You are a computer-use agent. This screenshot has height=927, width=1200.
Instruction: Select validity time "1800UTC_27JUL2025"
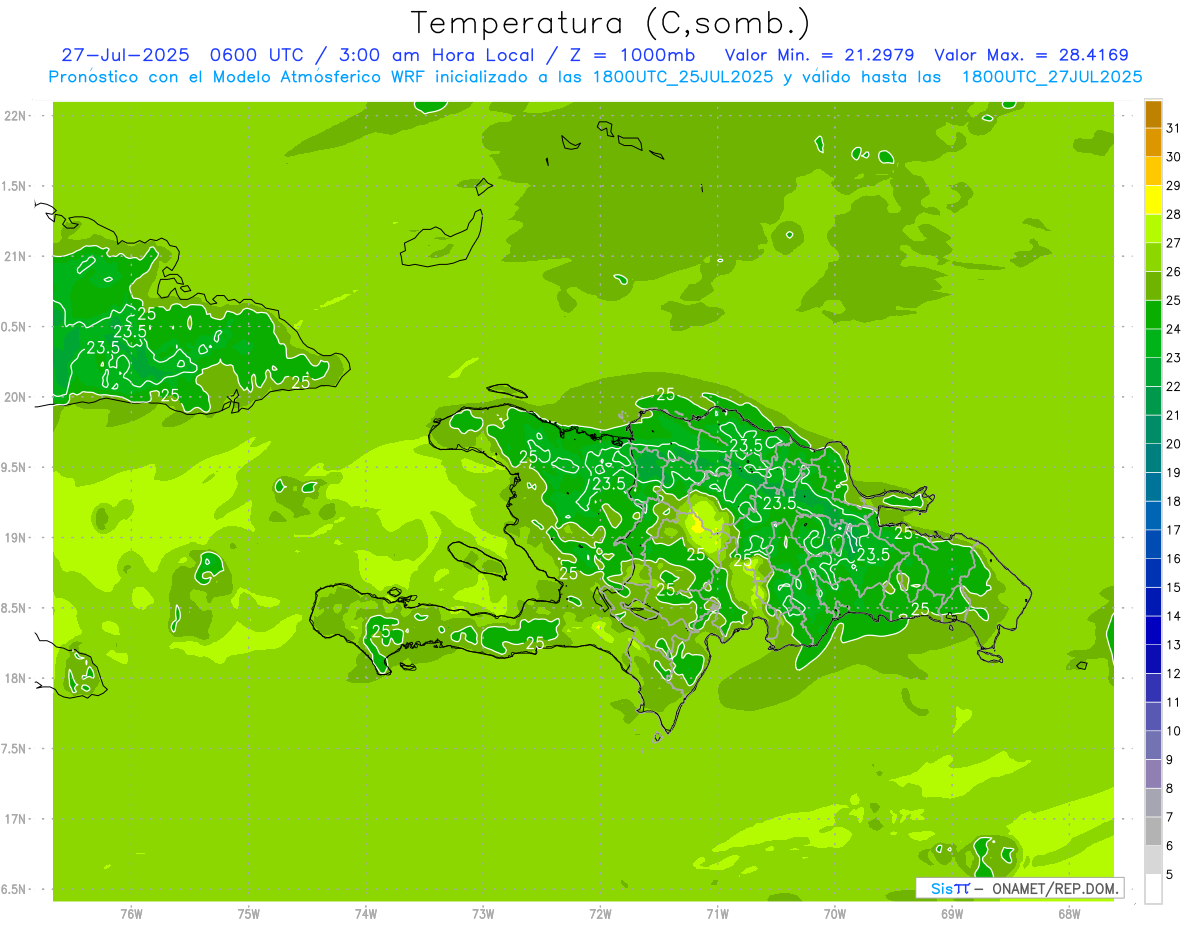click(x=1052, y=77)
